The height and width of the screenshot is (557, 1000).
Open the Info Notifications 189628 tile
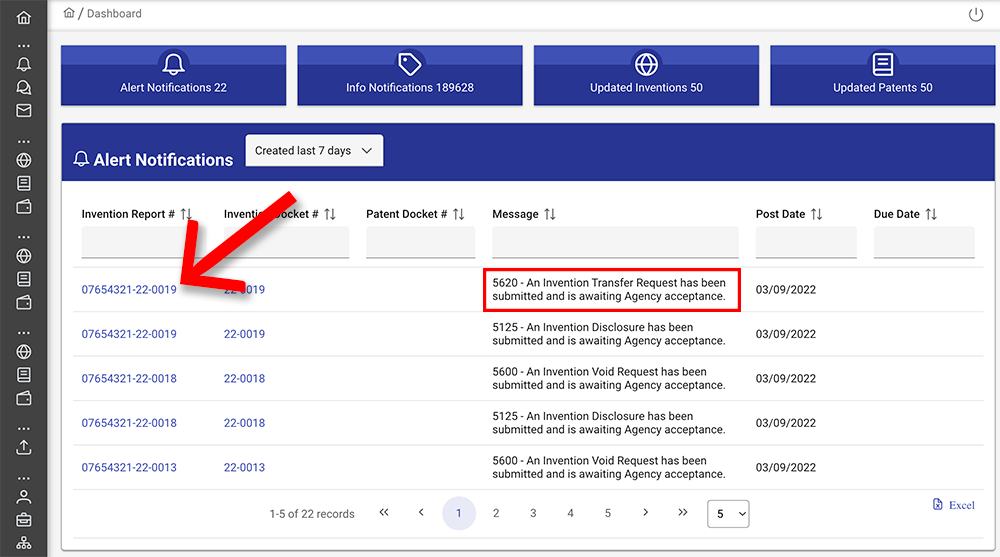pyautogui.click(x=409, y=75)
